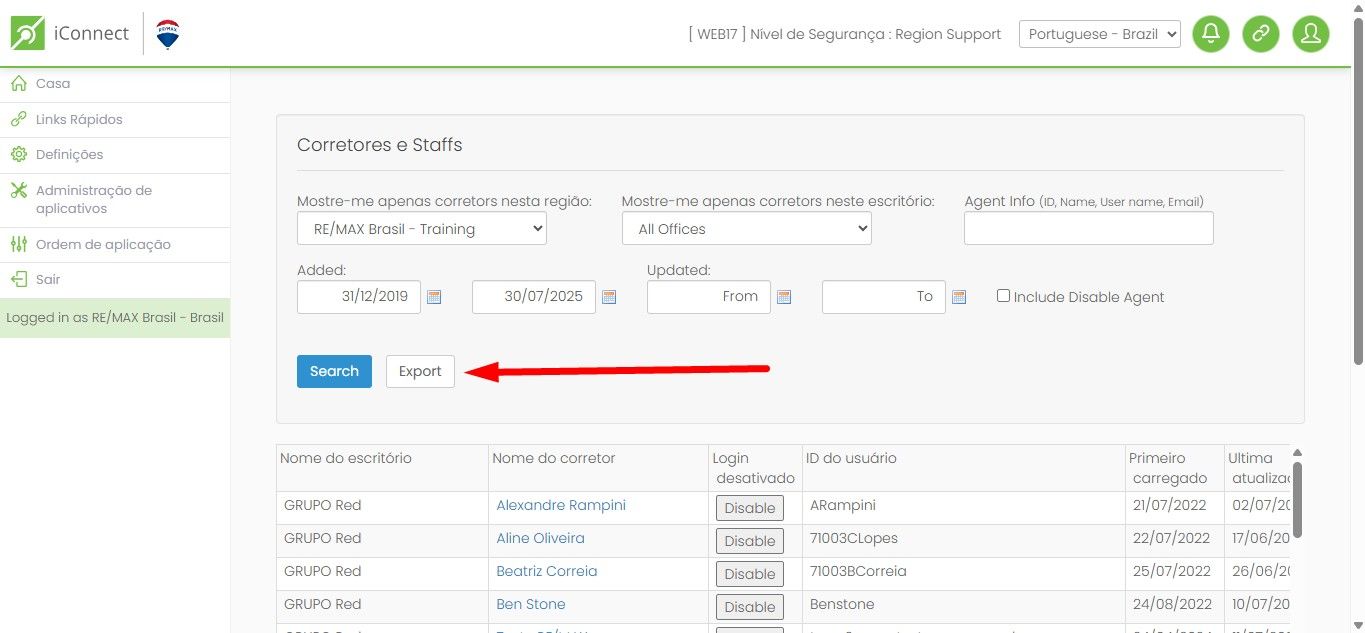Click the Added date field 31/12/2019

click(x=359, y=297)
